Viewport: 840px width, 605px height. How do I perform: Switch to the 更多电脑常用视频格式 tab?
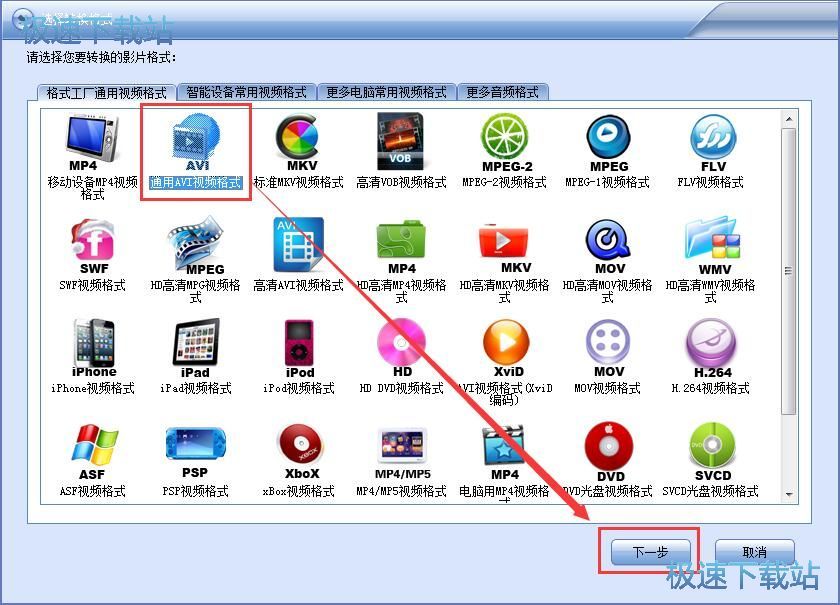point(386,92)
